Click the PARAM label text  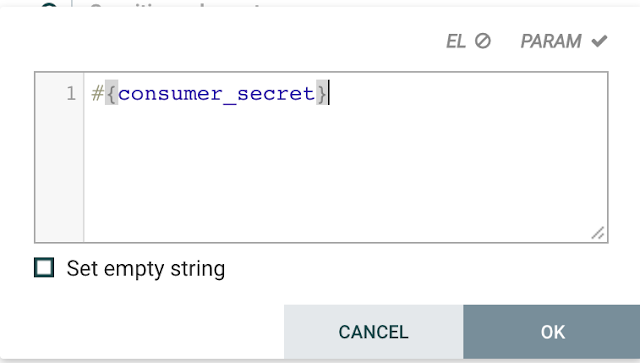[551, 41]
